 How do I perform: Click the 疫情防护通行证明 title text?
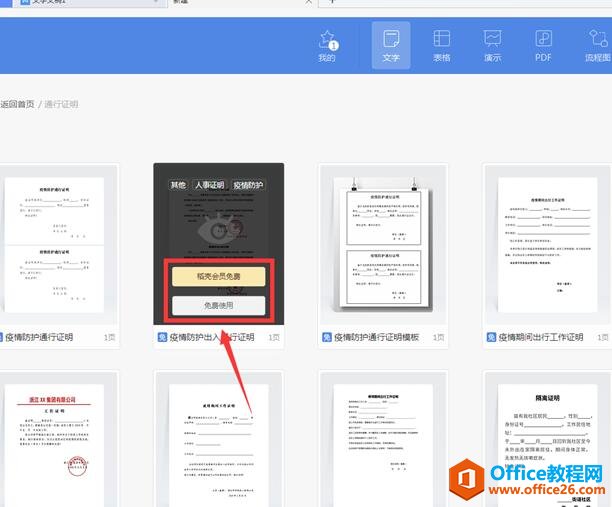tap(39, 337)
